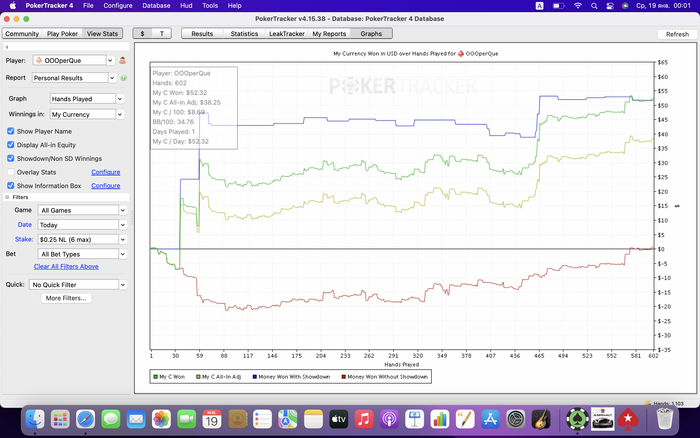This screenshot has height=438, width=700.
Task: Open the Player dropdown showing OOOperQue
Action: click(x=74, y=60)
